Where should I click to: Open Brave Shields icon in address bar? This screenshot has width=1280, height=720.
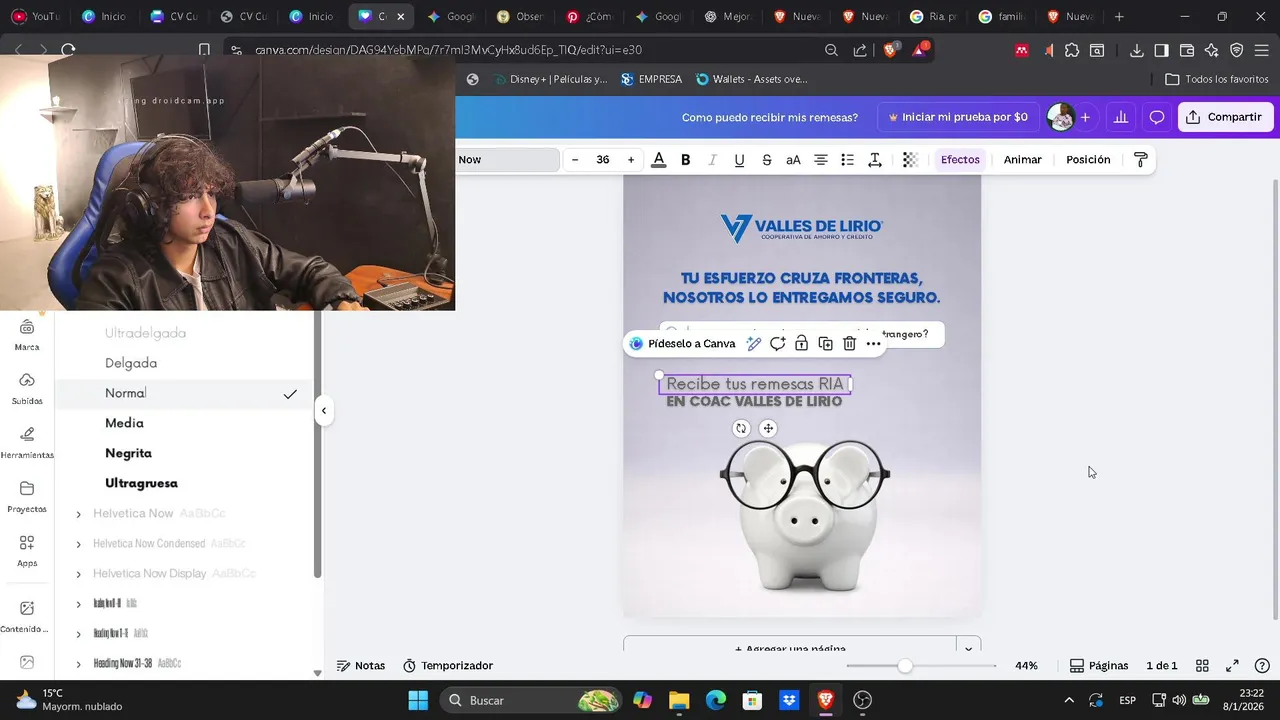click(890, 50)
